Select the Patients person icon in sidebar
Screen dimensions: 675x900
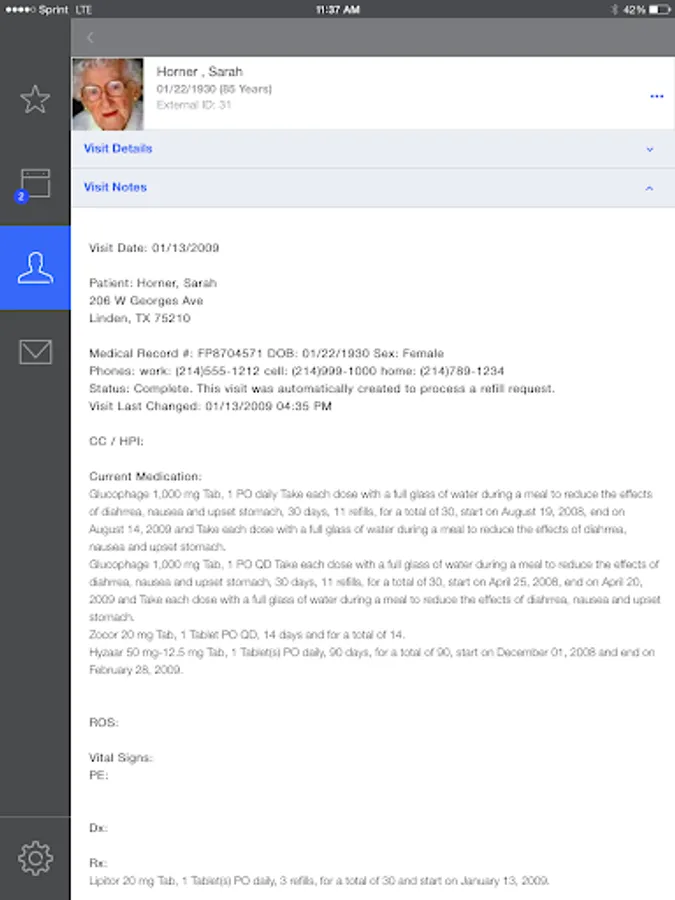pos(35,268)
